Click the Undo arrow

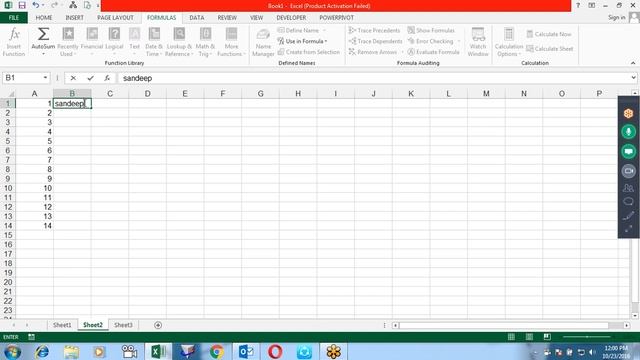pos(36,5)
